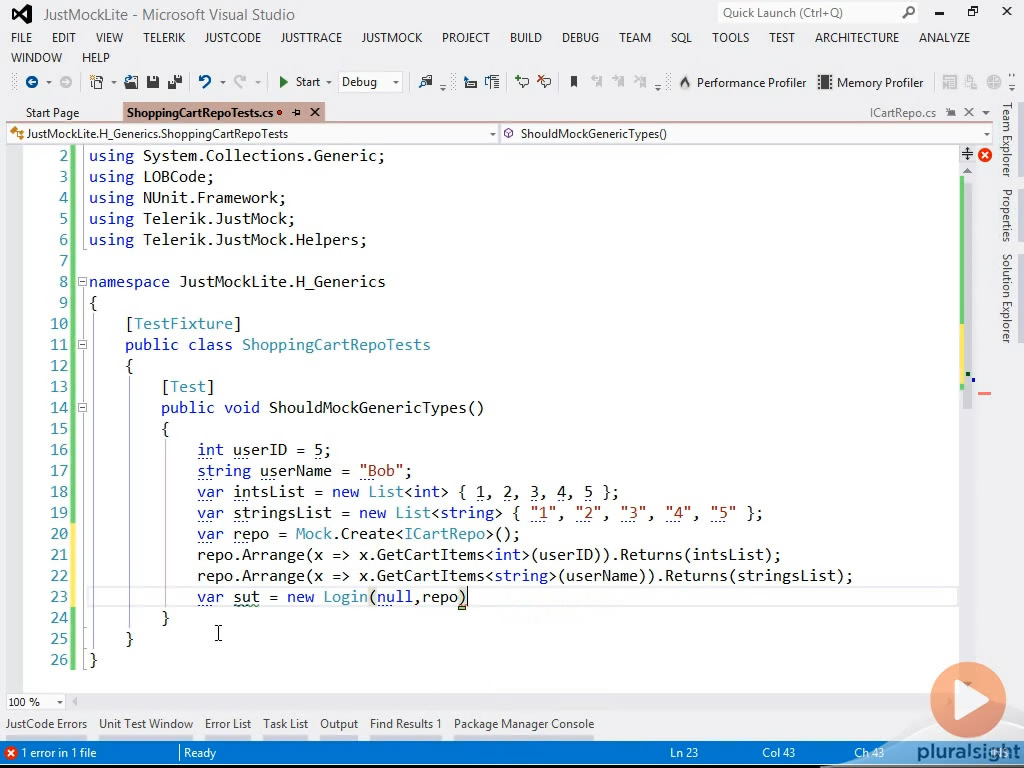Click the Save All toolbar icon
Screen dimensions: 1024x768
pos(175,82)
